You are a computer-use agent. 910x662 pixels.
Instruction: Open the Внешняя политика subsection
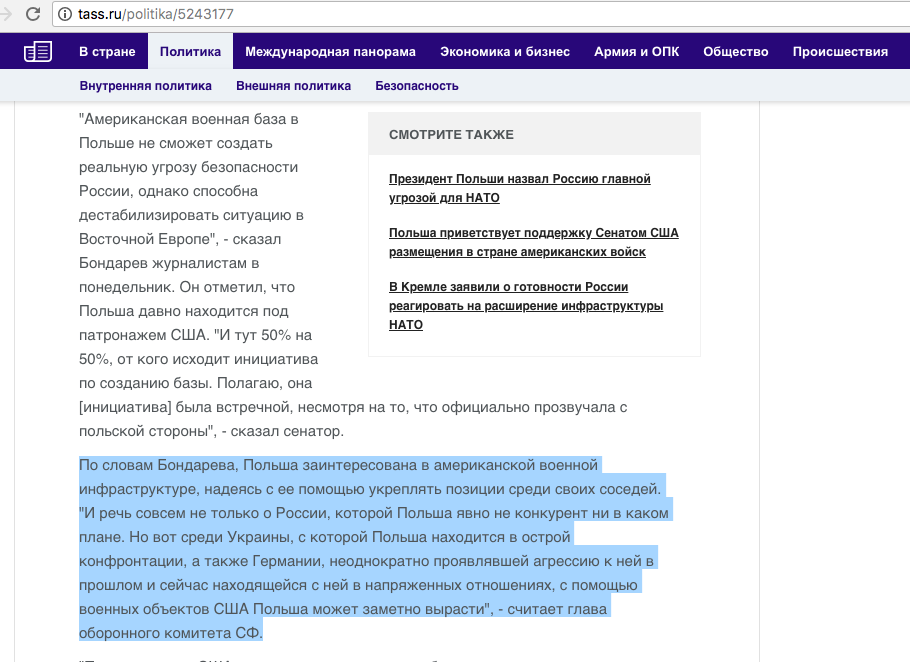pyautogui.click(x=291, y=86)
